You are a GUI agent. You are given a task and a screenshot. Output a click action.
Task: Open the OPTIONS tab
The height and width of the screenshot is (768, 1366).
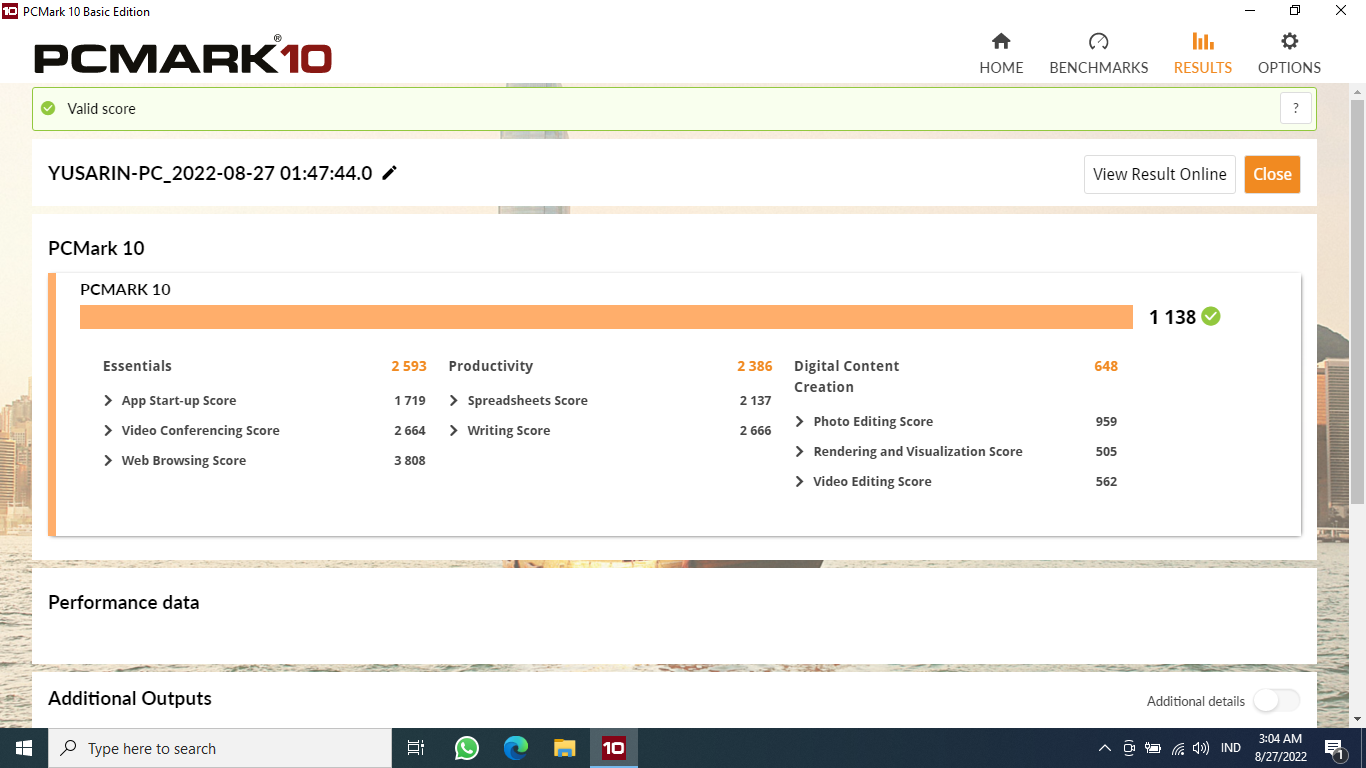[x=1289, y=54]
